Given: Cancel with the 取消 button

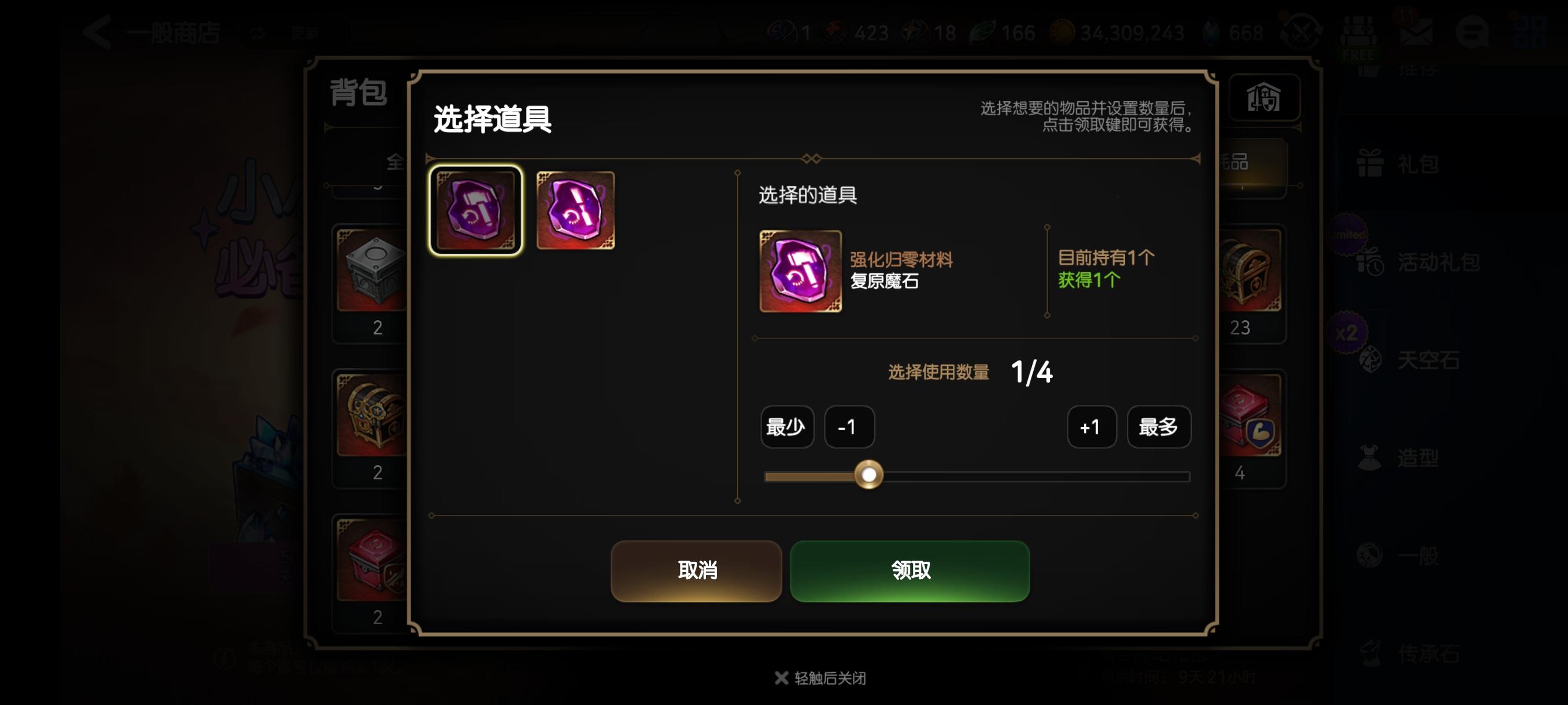Looking at the screenshot, I should coord(696,570).
